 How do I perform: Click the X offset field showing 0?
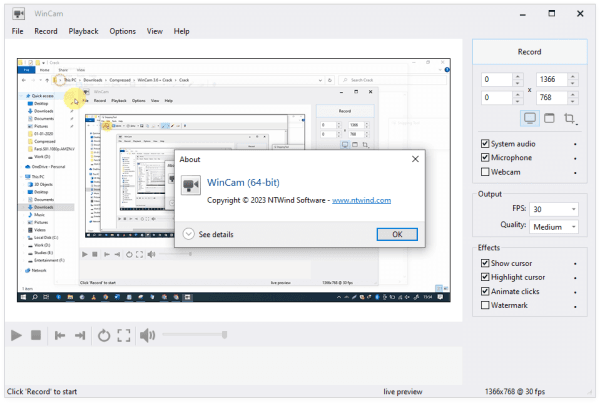pyautogui.click(x=497, y=79)
